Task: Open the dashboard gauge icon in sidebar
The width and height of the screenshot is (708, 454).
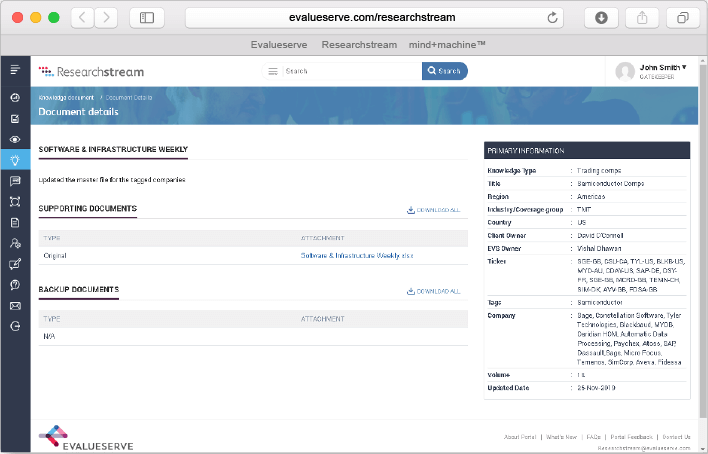Action: (x=15, y=98)
